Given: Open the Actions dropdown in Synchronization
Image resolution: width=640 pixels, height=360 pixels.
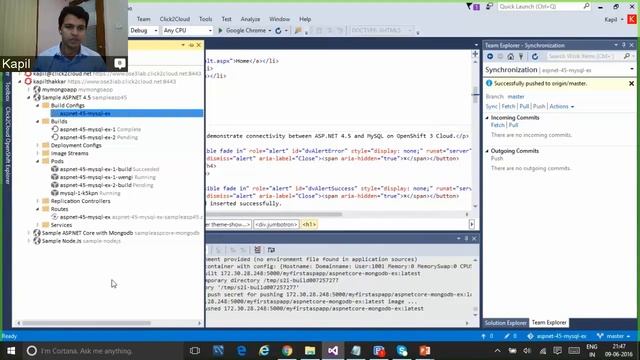Looking at the screenshot, I should point(562,107).
